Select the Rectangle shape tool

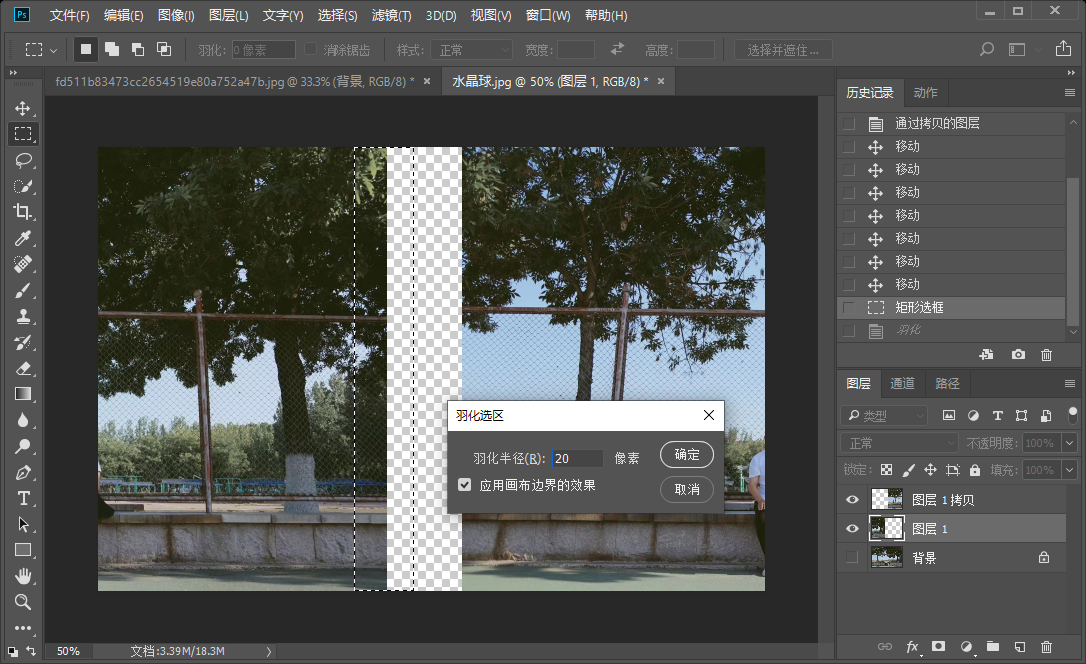tap(23, 550)
